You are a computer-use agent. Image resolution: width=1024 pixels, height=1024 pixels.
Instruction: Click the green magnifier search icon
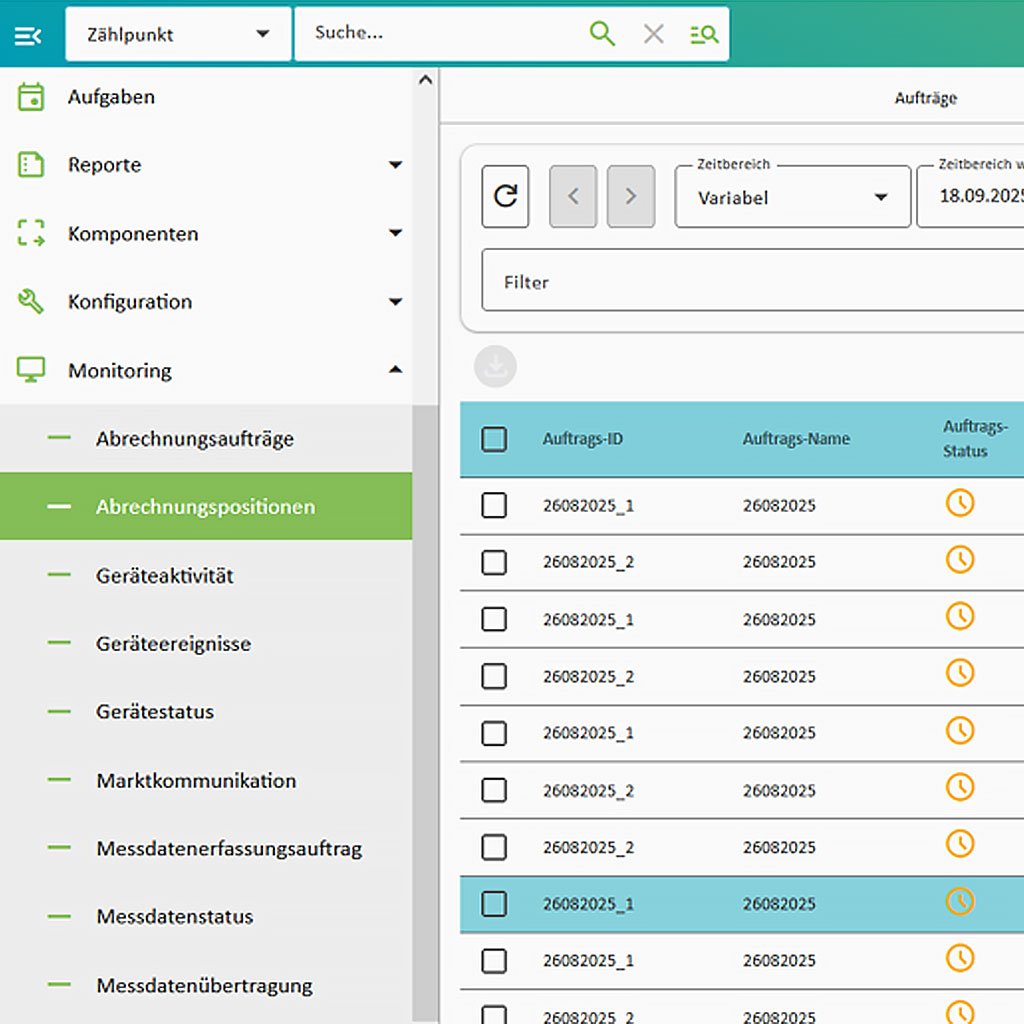coord(602,34)
